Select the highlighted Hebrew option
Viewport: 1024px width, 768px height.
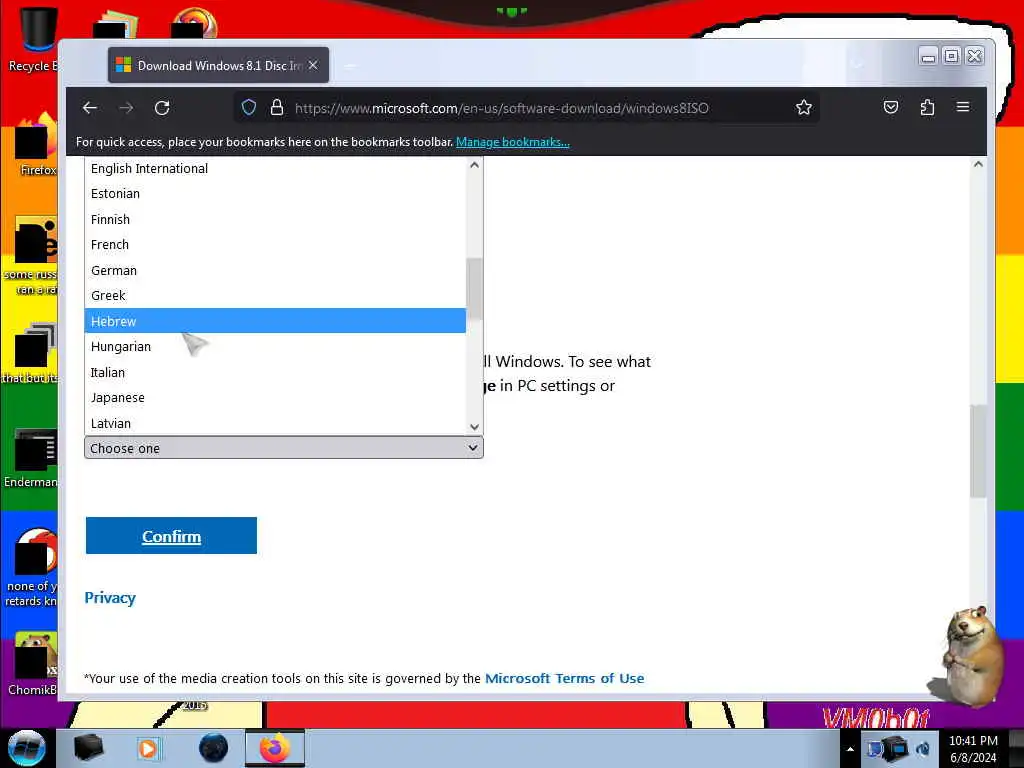click(x=275, y=321)
